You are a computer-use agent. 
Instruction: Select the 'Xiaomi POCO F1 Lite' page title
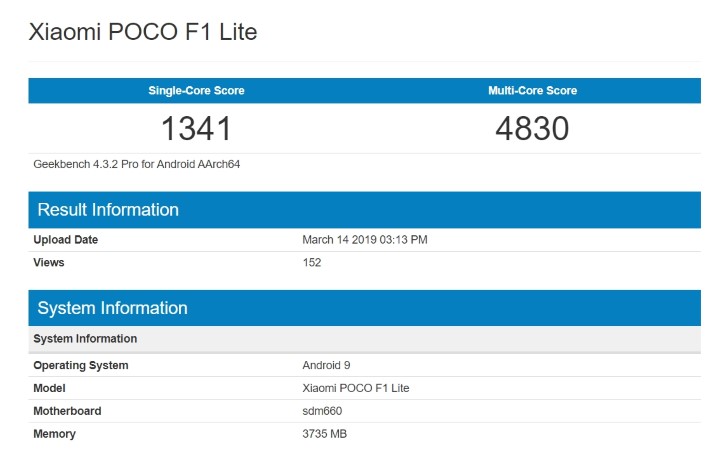[143, 32]
